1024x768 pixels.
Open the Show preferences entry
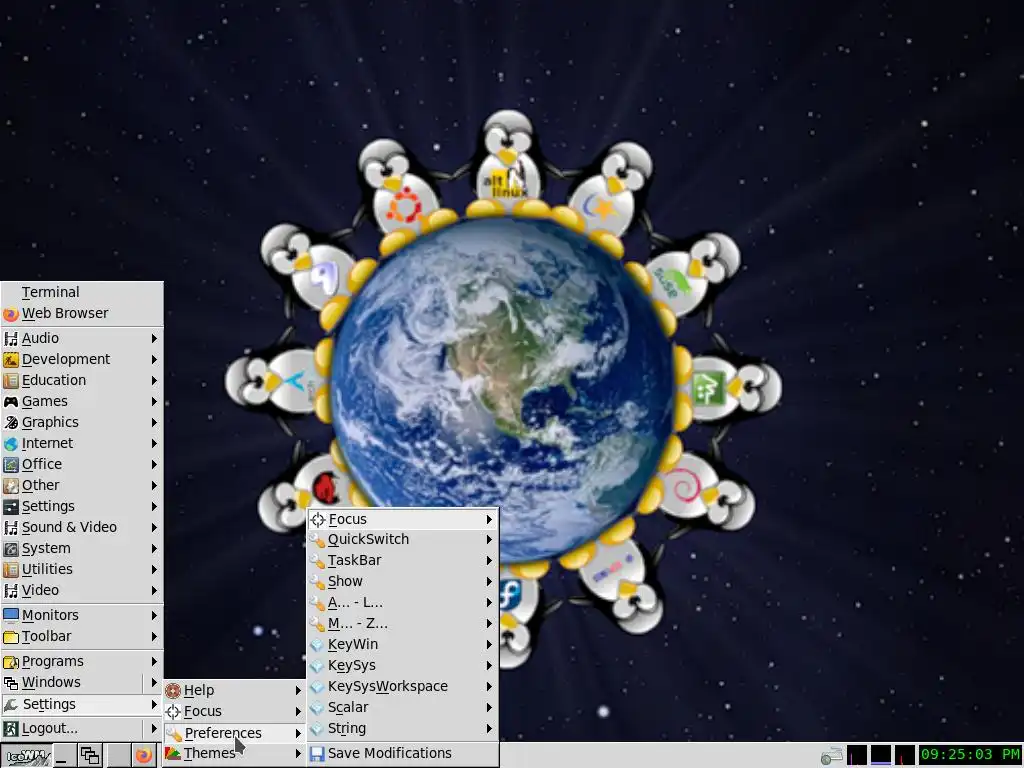coord(402,581)
